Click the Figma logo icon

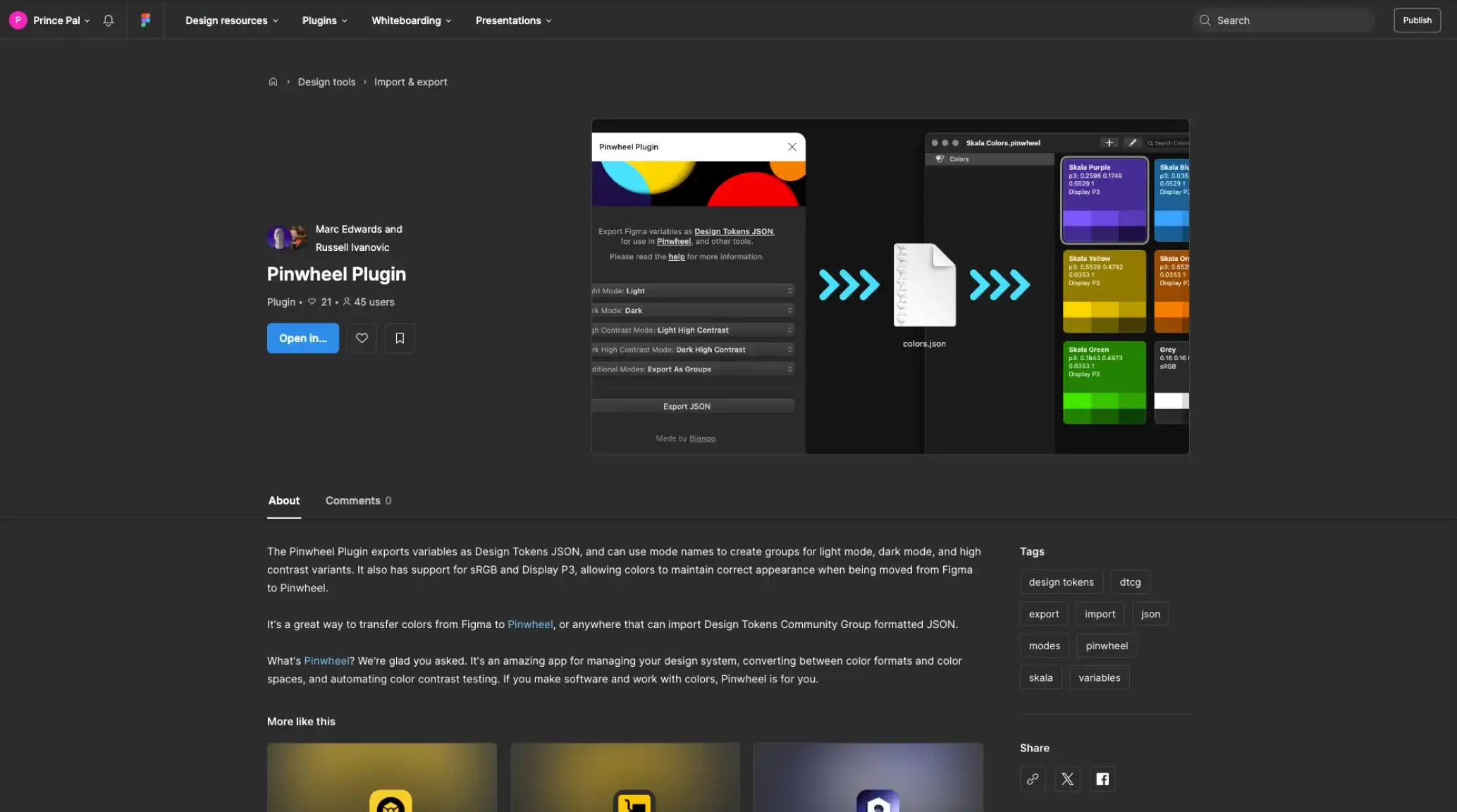point(145,20)
